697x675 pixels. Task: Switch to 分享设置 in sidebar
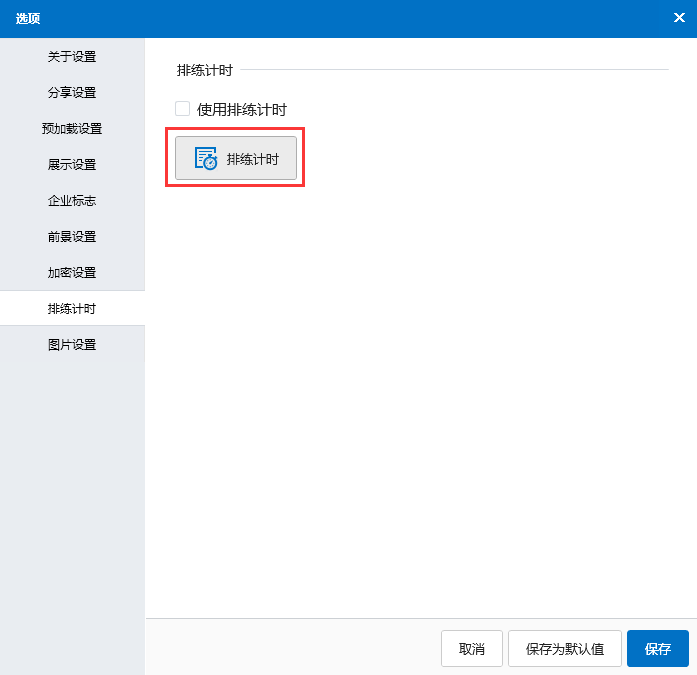pyautogui.click(x=72, y=93)
